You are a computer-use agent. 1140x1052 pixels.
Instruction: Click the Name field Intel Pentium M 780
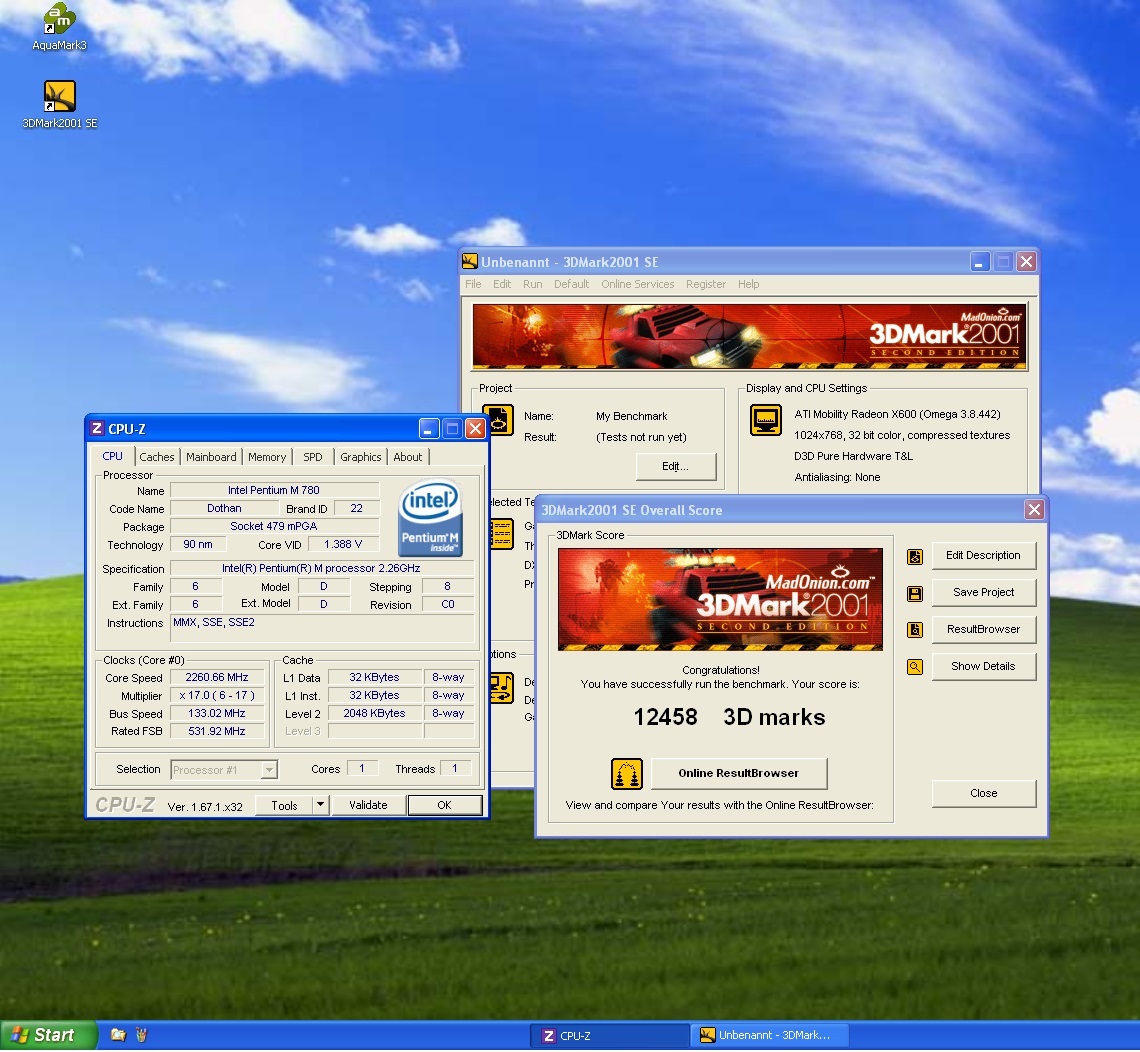pyautogui.click(x=273, y=491)
